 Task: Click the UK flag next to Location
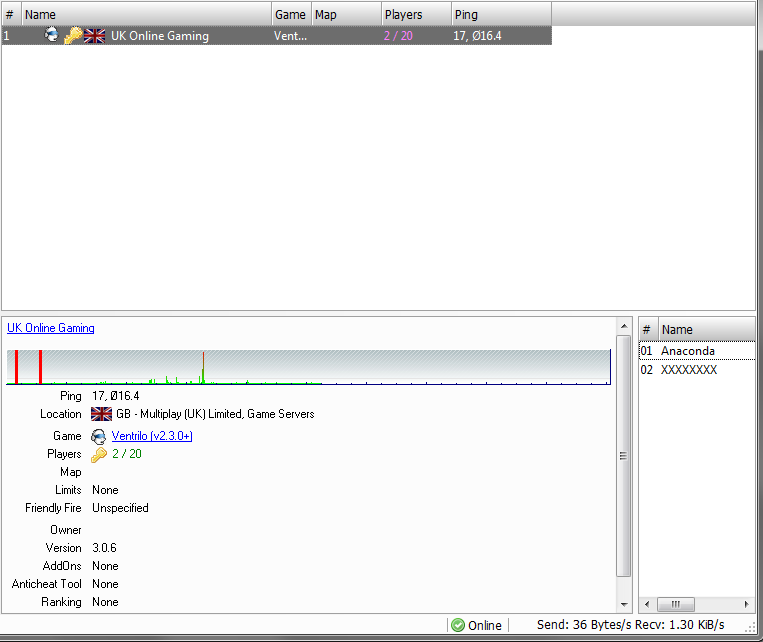tap(101, 414)
